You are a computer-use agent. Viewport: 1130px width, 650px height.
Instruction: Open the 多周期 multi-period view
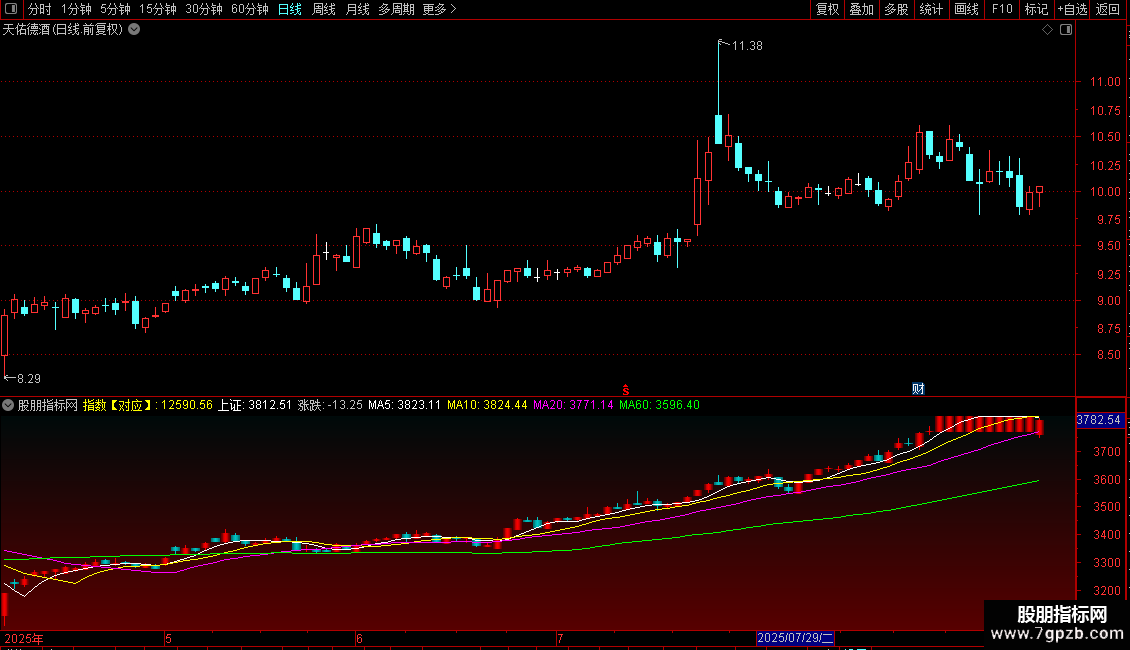[x=396, y=9]
